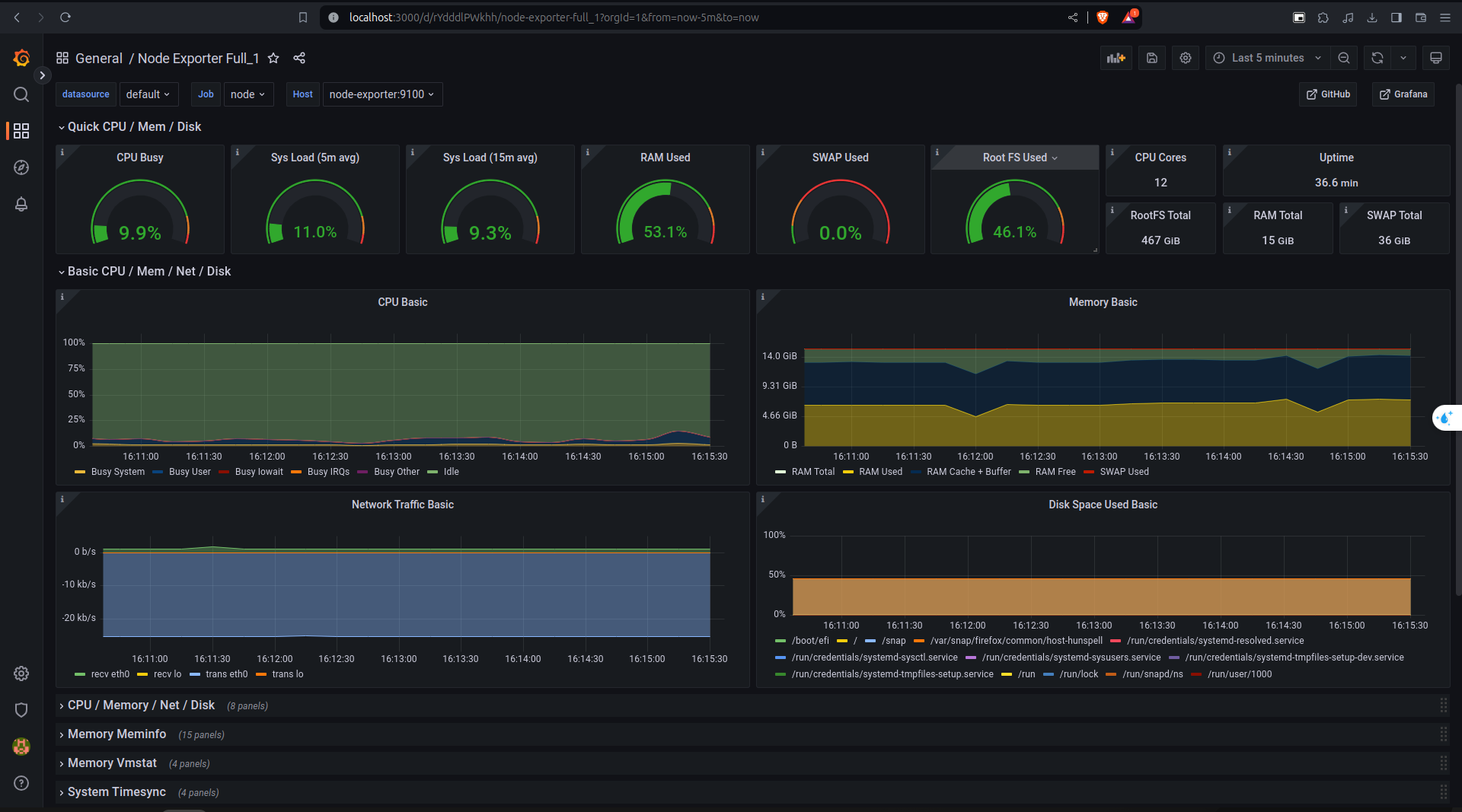Open the Memory Basic panel title menu
The height and width of the screenshot is (812, 1462).
(1103, 302)
